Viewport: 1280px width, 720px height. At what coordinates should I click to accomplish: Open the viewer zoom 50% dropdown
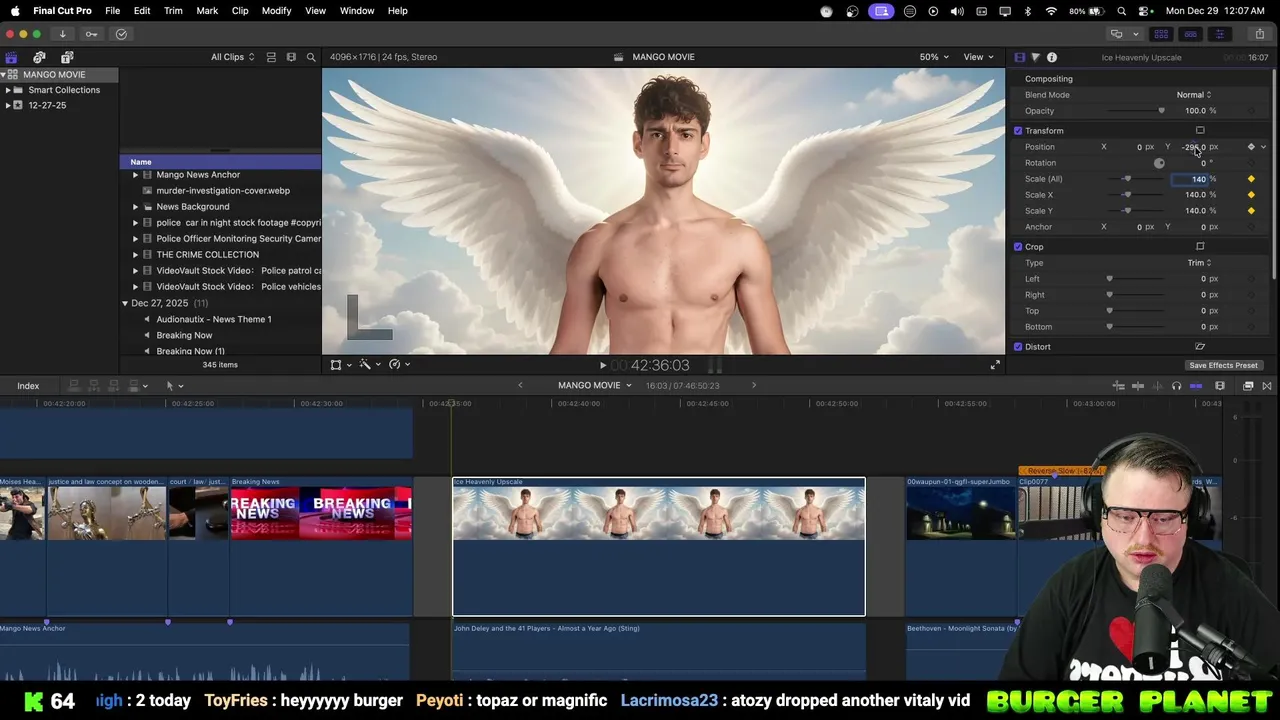[934, 57]
